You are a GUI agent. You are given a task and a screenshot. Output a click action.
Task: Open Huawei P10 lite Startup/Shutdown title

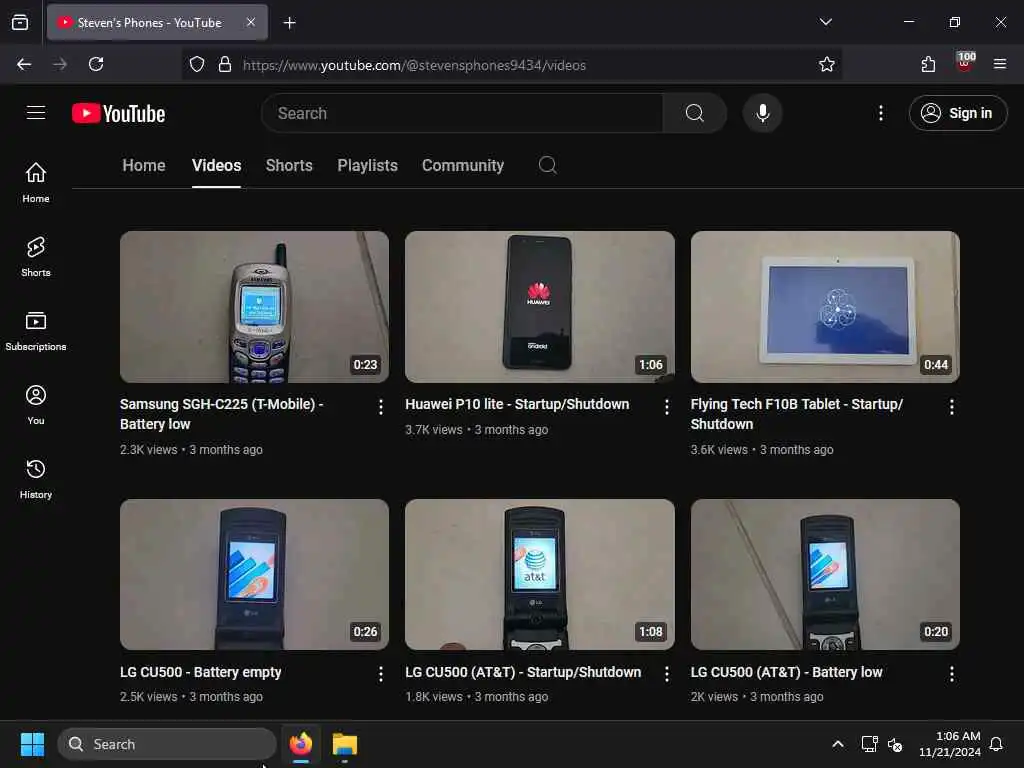tap(517, 404)
